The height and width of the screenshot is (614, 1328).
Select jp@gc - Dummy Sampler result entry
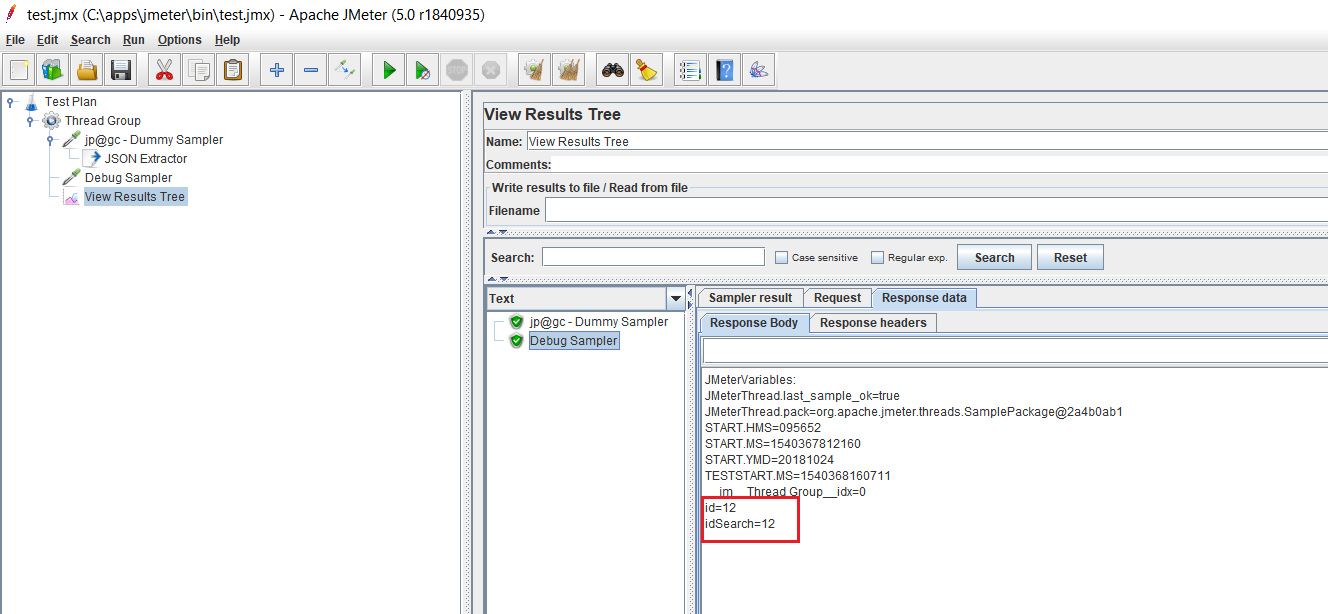599,322
